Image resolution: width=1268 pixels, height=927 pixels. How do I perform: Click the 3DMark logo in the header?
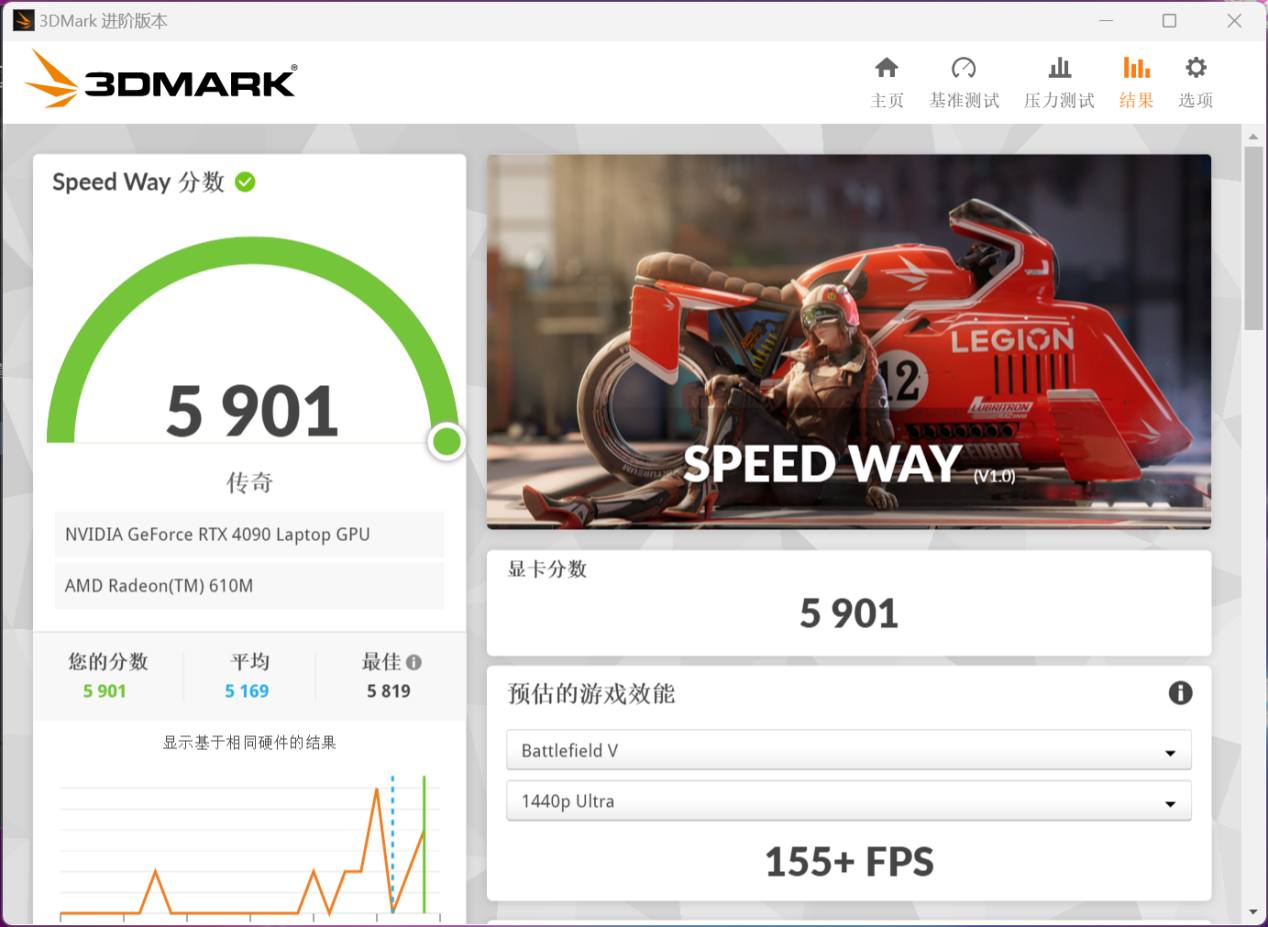click(x=160, y=80)
